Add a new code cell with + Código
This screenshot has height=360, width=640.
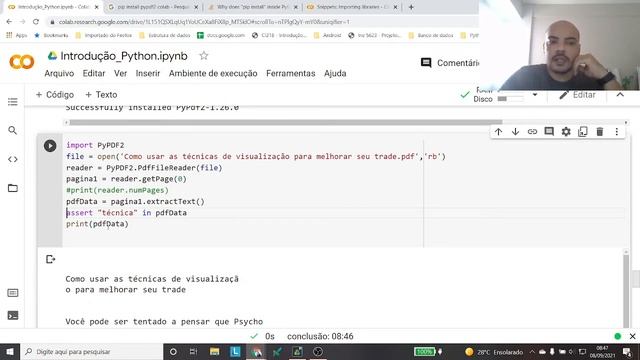[x=55, y=95]
